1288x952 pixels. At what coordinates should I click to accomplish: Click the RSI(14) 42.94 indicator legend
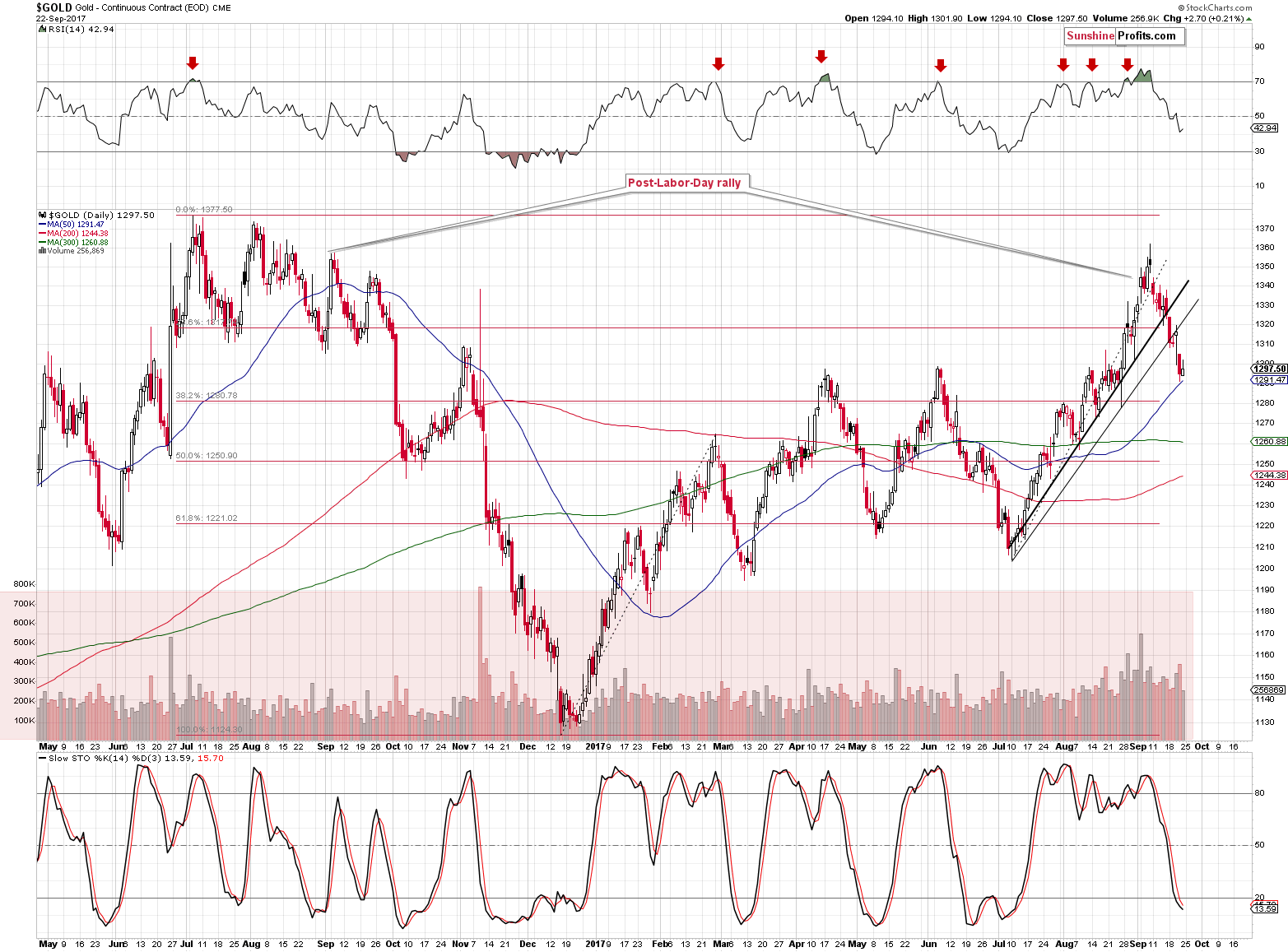coord(76,29)
